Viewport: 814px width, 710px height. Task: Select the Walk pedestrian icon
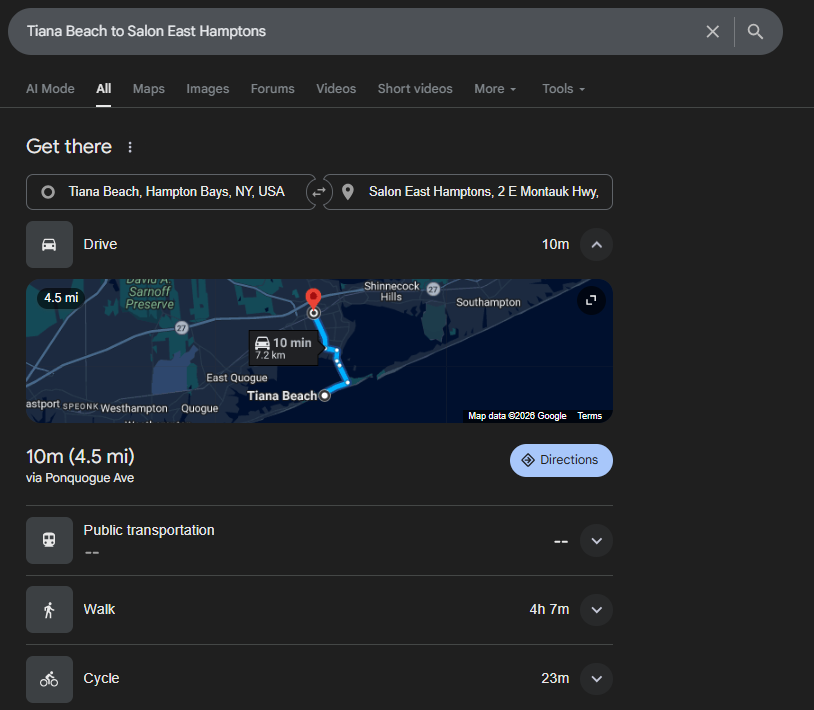click(49, 610)
